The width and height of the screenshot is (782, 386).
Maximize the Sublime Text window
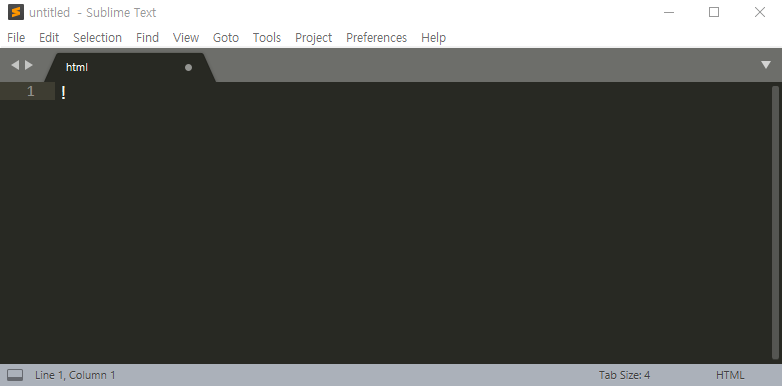(714, 12)
